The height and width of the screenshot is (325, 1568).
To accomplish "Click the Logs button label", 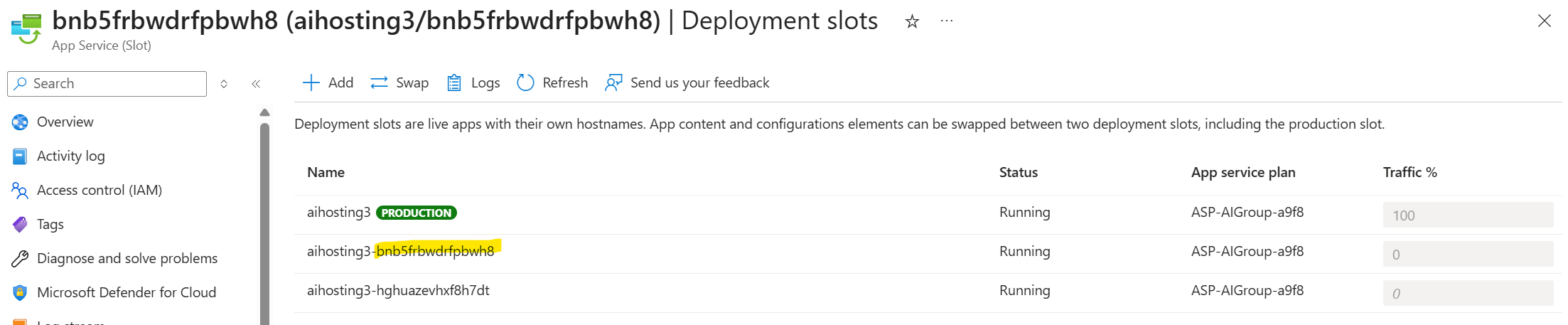I will pyautogui.click(x=485, y=83).
